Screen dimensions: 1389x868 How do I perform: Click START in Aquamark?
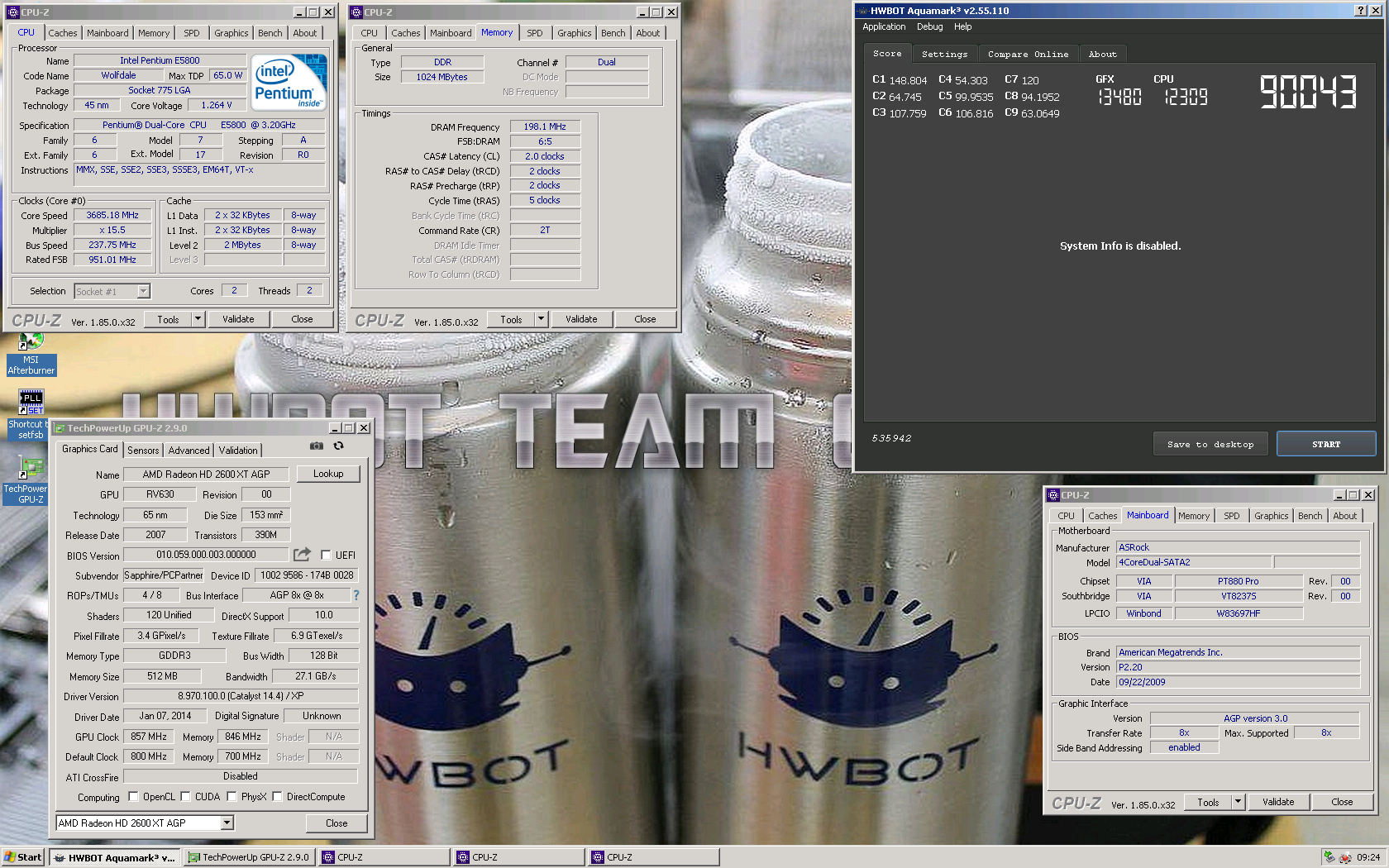coord(1326,444)
